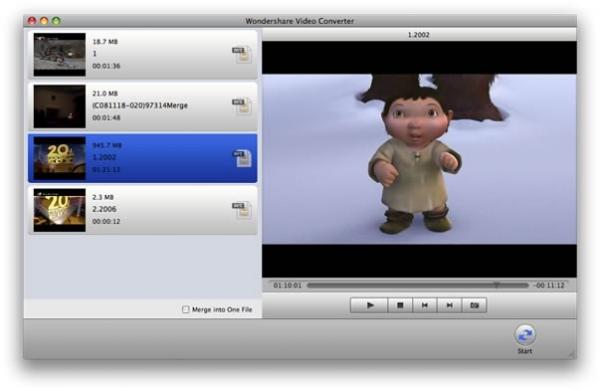Click the 2.2006 file name
600x391 pixels.
pyautogui.click(x=104, y=209)
